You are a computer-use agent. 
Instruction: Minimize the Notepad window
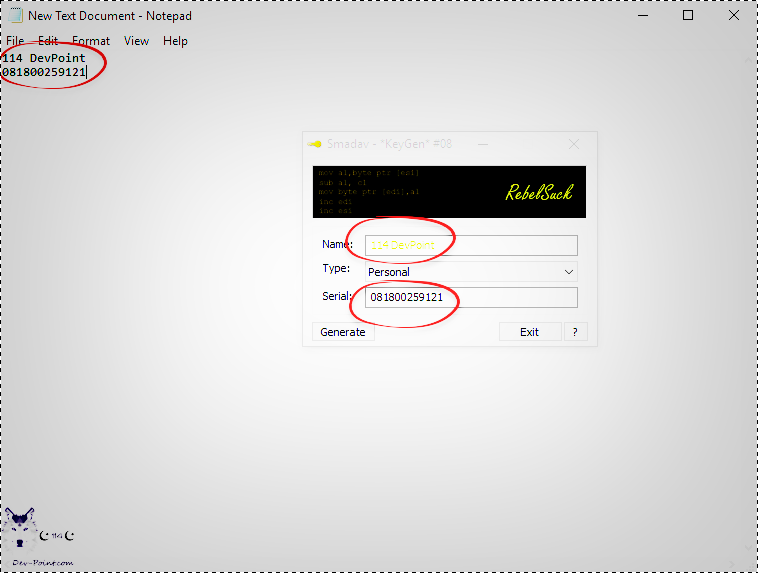pyautogui.click(x=642, y=16)
